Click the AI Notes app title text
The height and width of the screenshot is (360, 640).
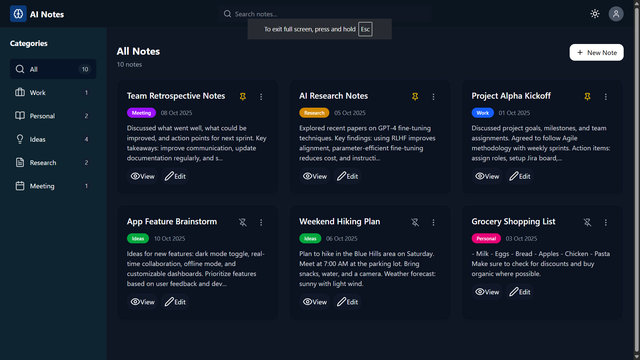pos(47,14)
